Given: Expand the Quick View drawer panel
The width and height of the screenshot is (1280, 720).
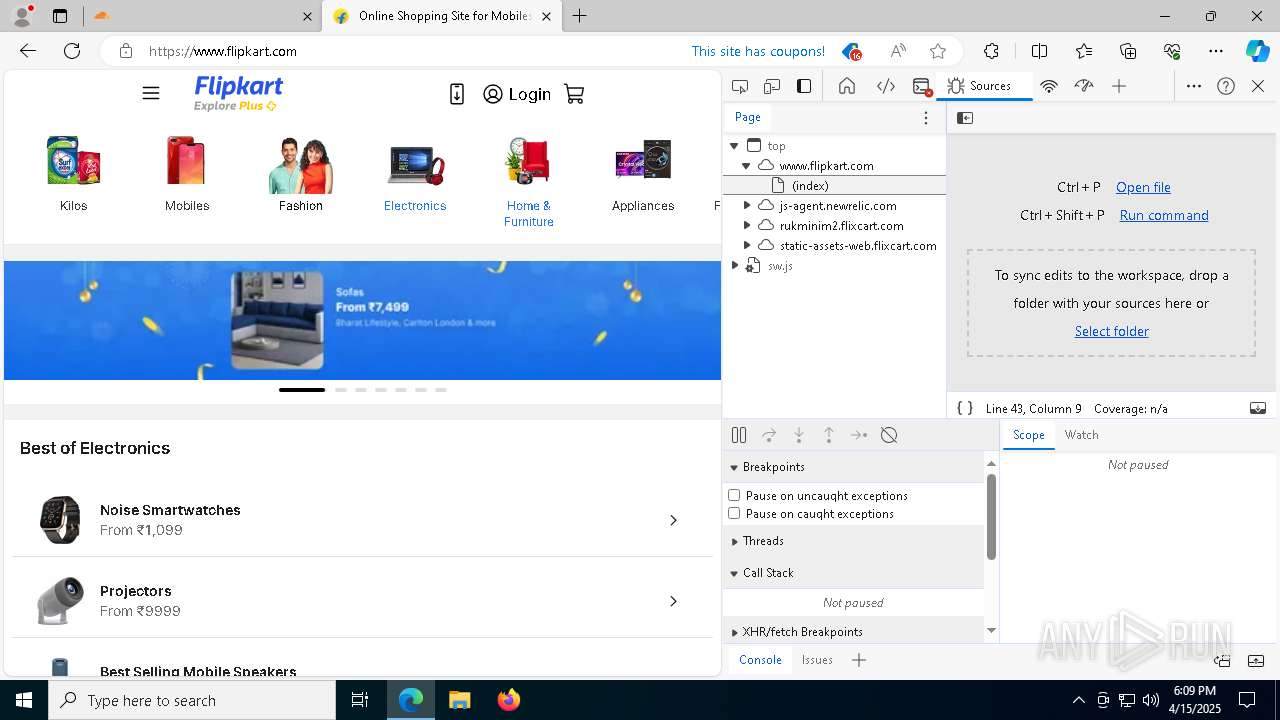Looking at the screenshot, I should [x=1256, y=660].
